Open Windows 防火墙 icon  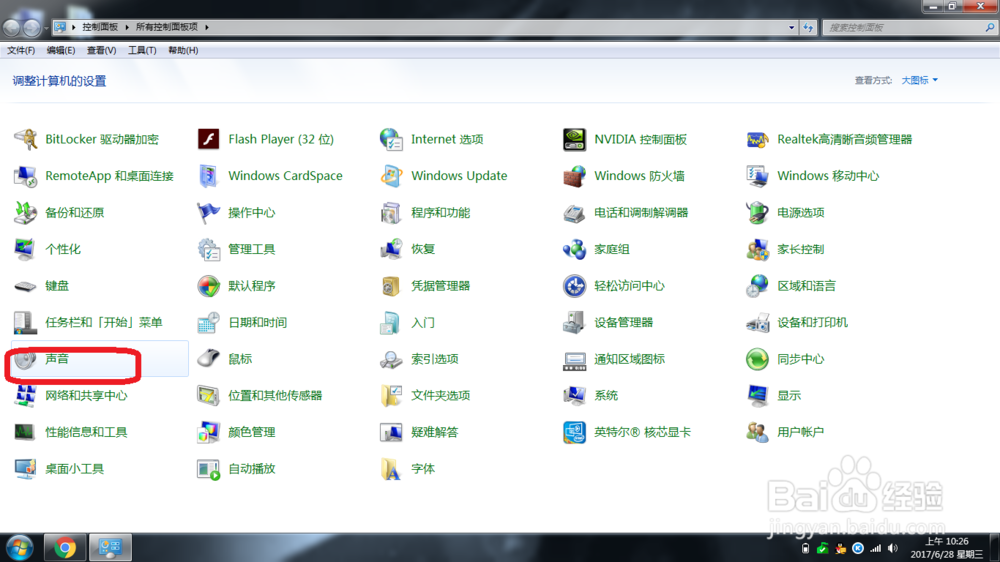(574, 175)
